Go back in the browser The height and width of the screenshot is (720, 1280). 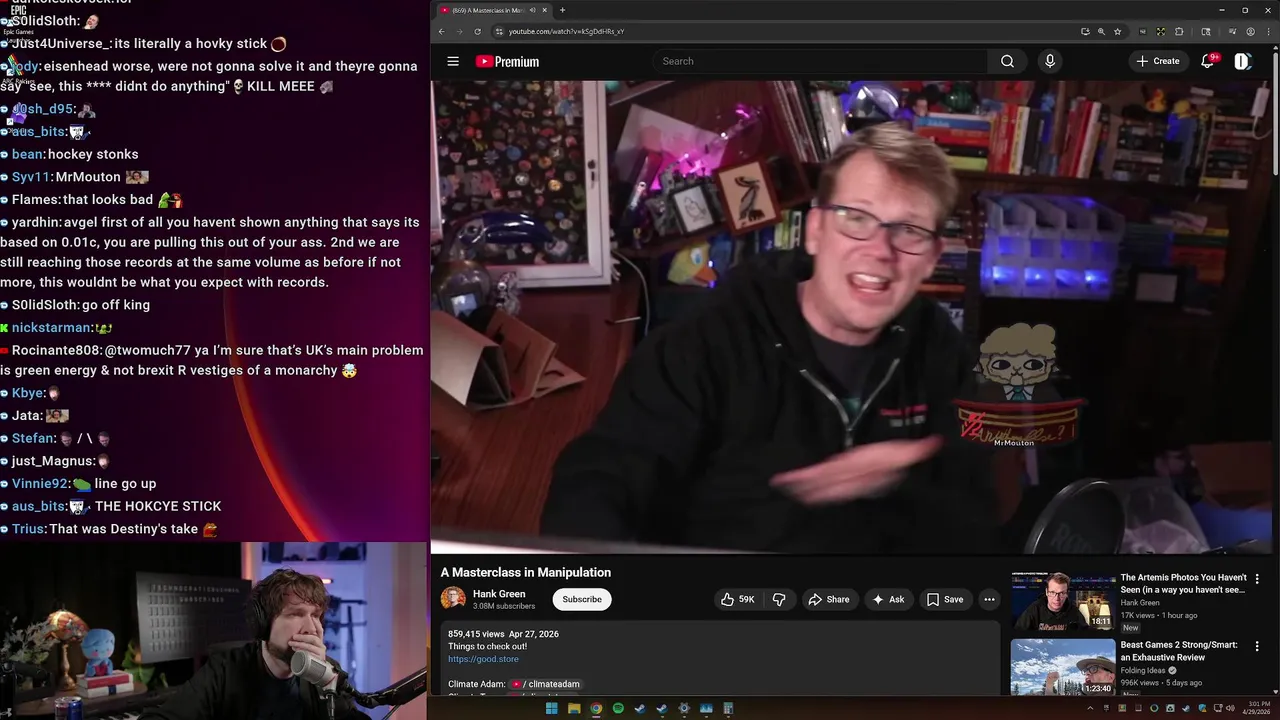tap(441, 31)
